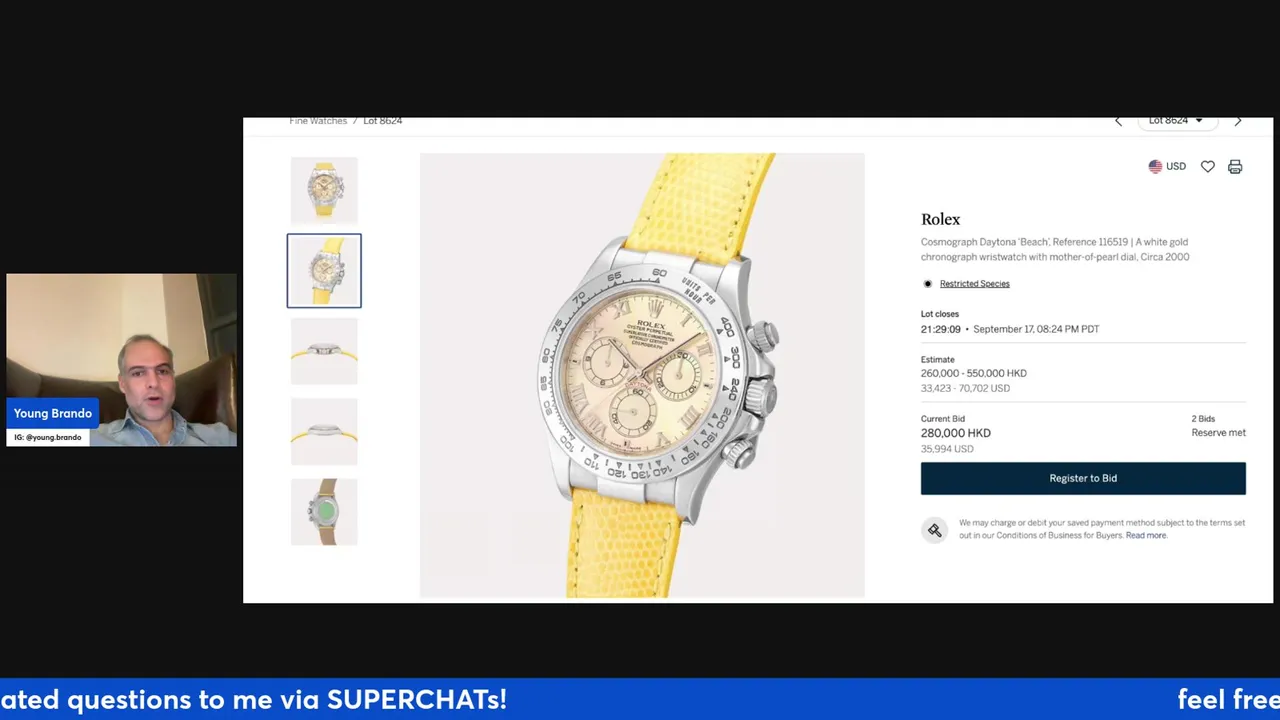1280x720 pixels.
Task: Click the gavel icon beside payment notice
Action: click(x=934, y=530)
